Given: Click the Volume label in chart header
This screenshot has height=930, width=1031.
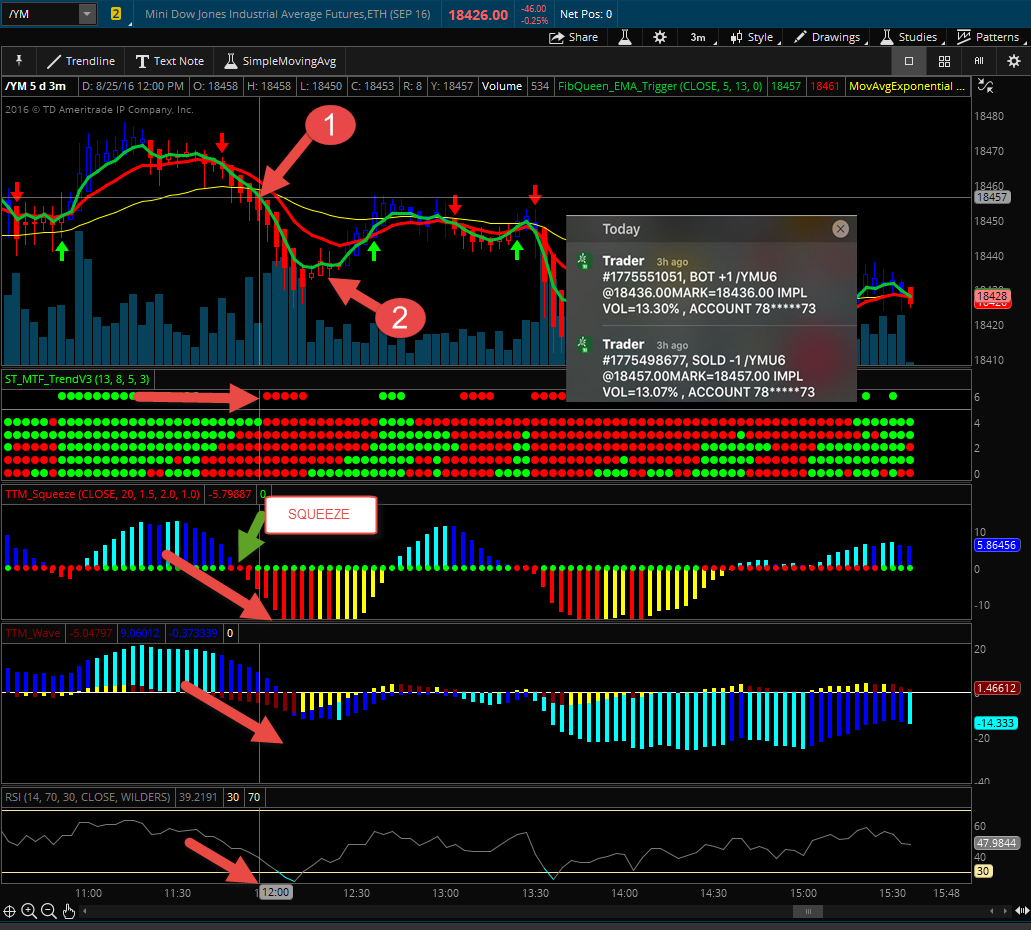Looking at the screenshot, I should pyautogui.click(x=502, y=86).
